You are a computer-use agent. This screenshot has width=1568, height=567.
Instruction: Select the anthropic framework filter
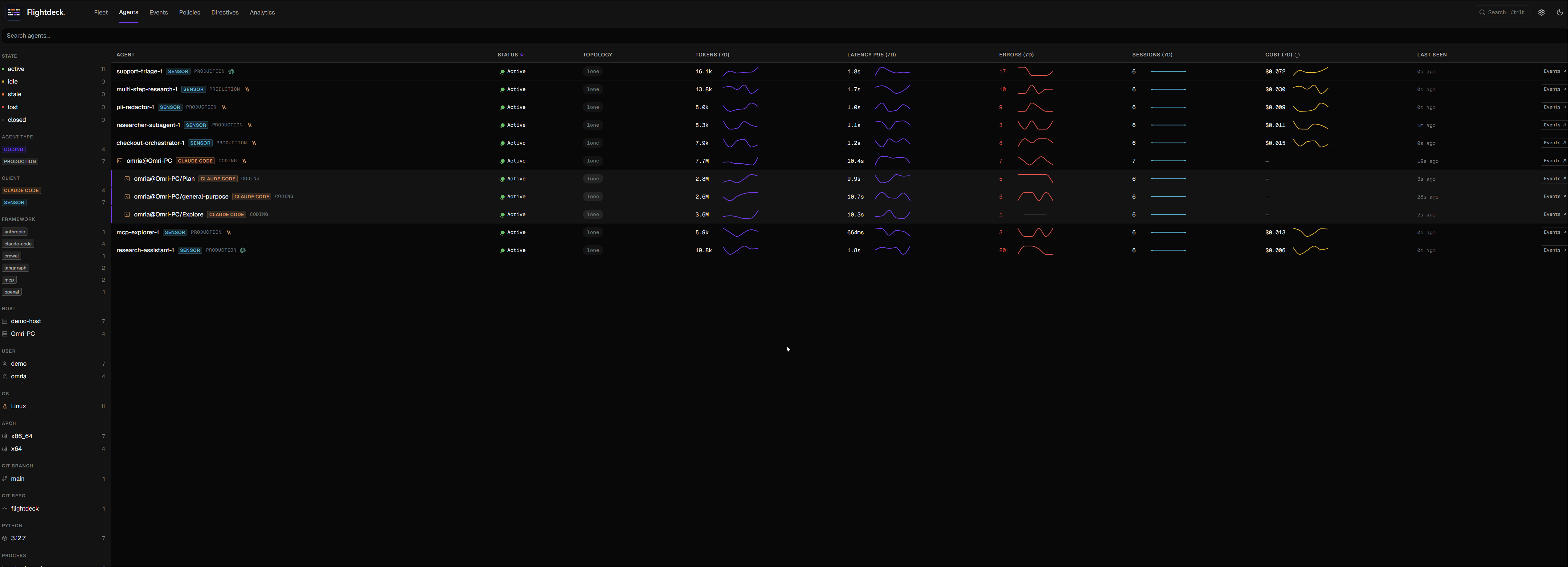point(14,232)
